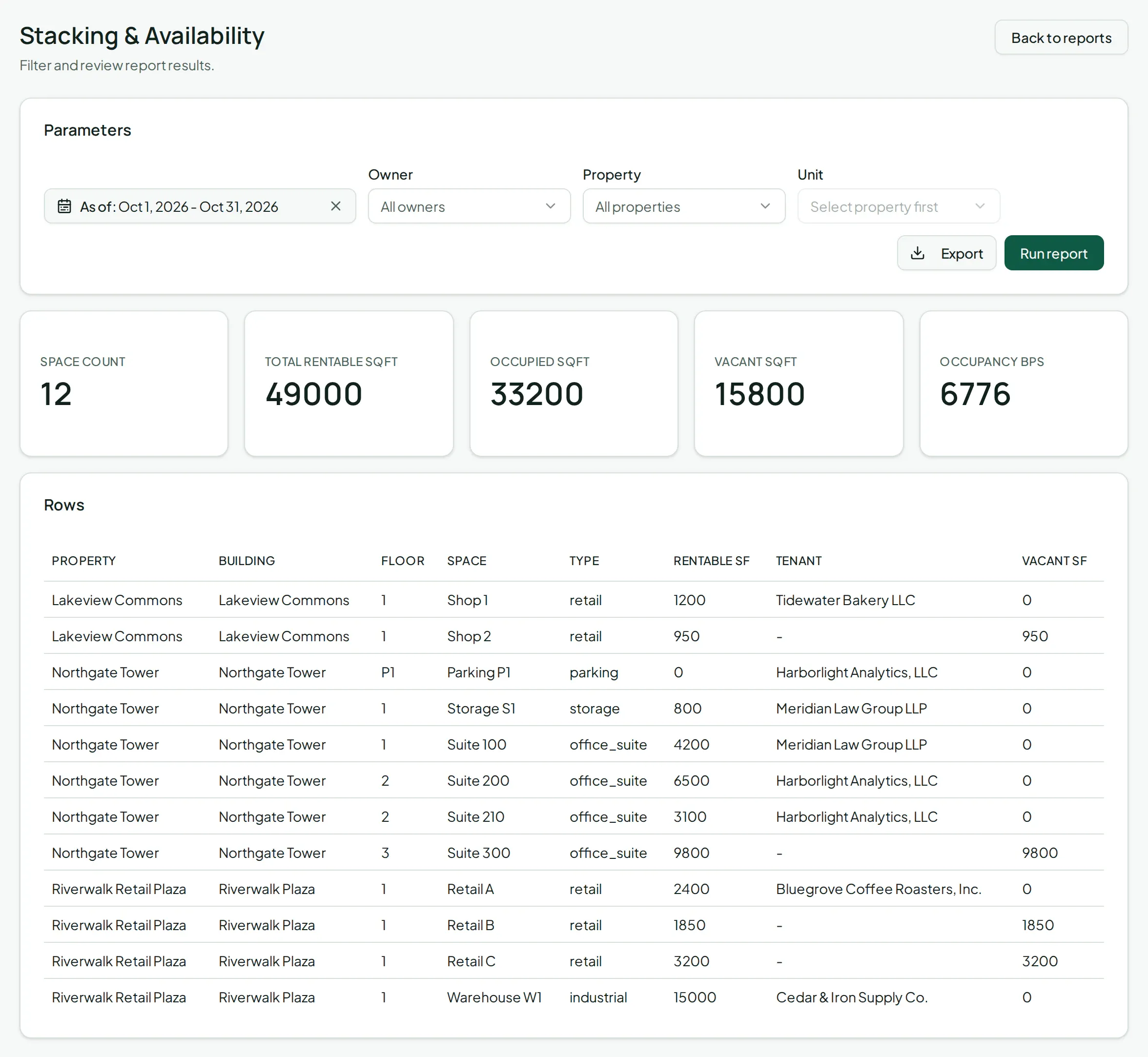
Task: Click the Vacant SQFT value 15800
Action: click(x=759, y=394)
